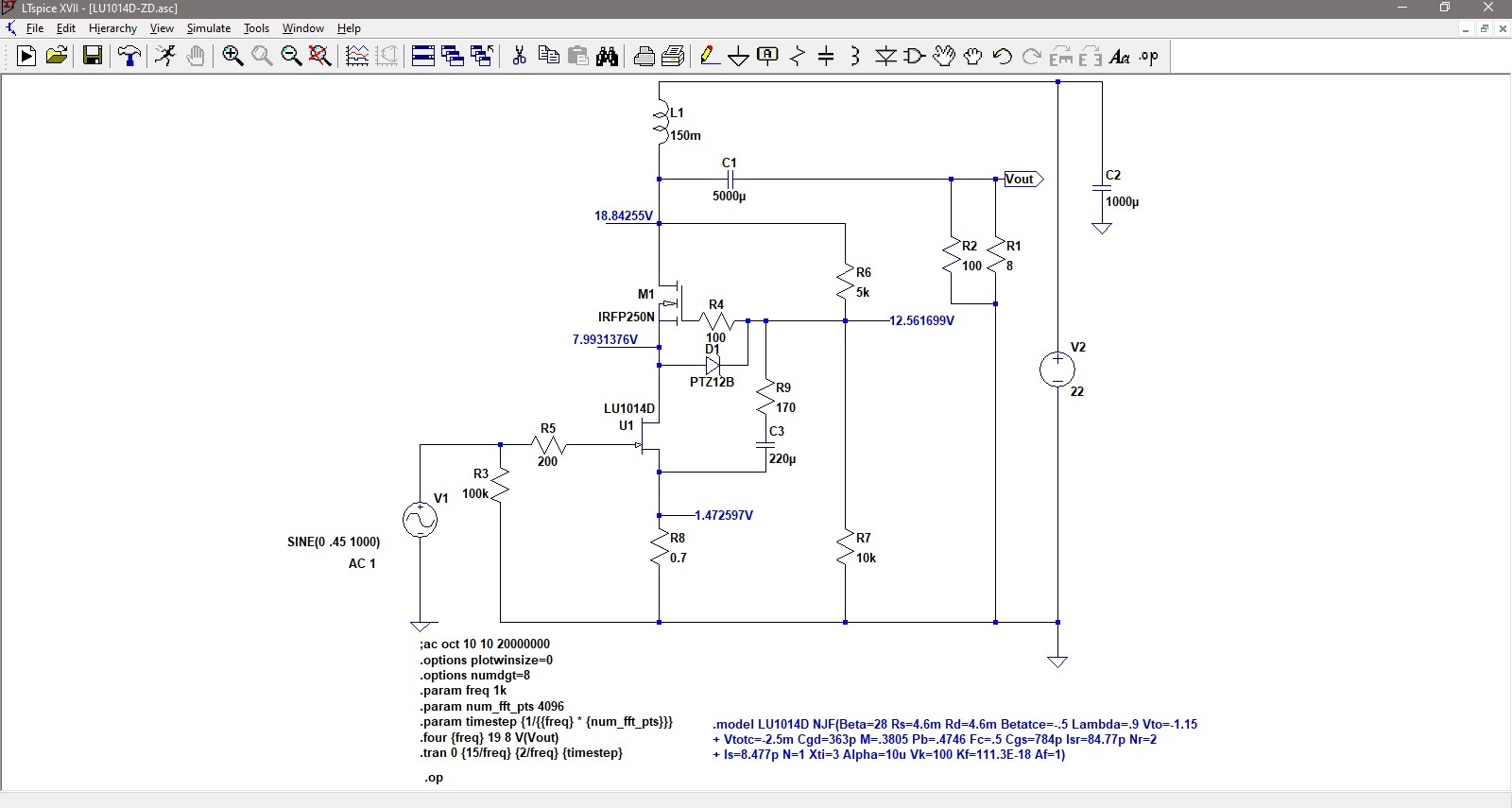Click the 12.561699V voltage label
The width and height of the screenshot is (1512, 808).
(921, 320)
